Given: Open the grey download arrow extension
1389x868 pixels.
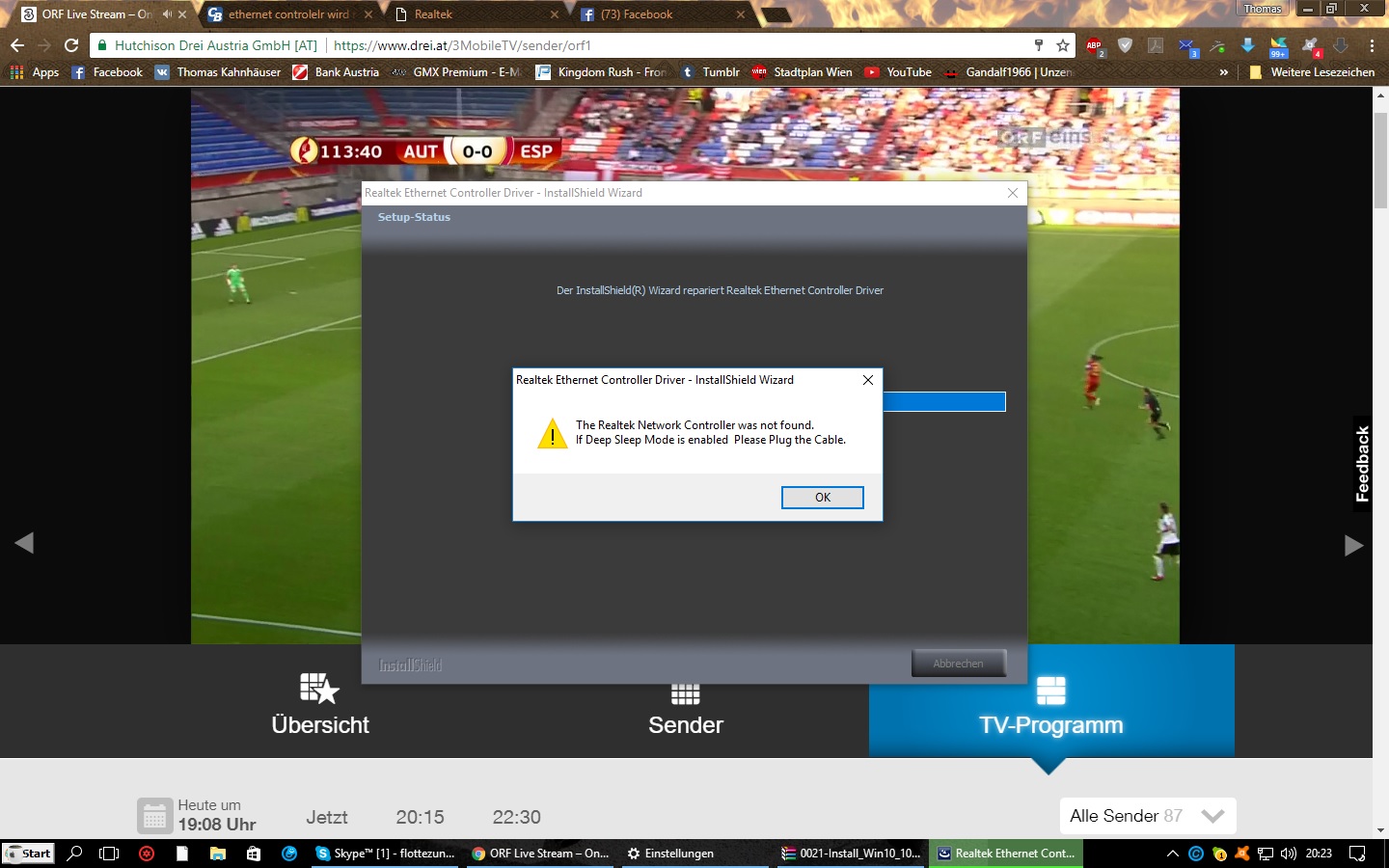Looking at the screenshot, I should pos(1341,45).
